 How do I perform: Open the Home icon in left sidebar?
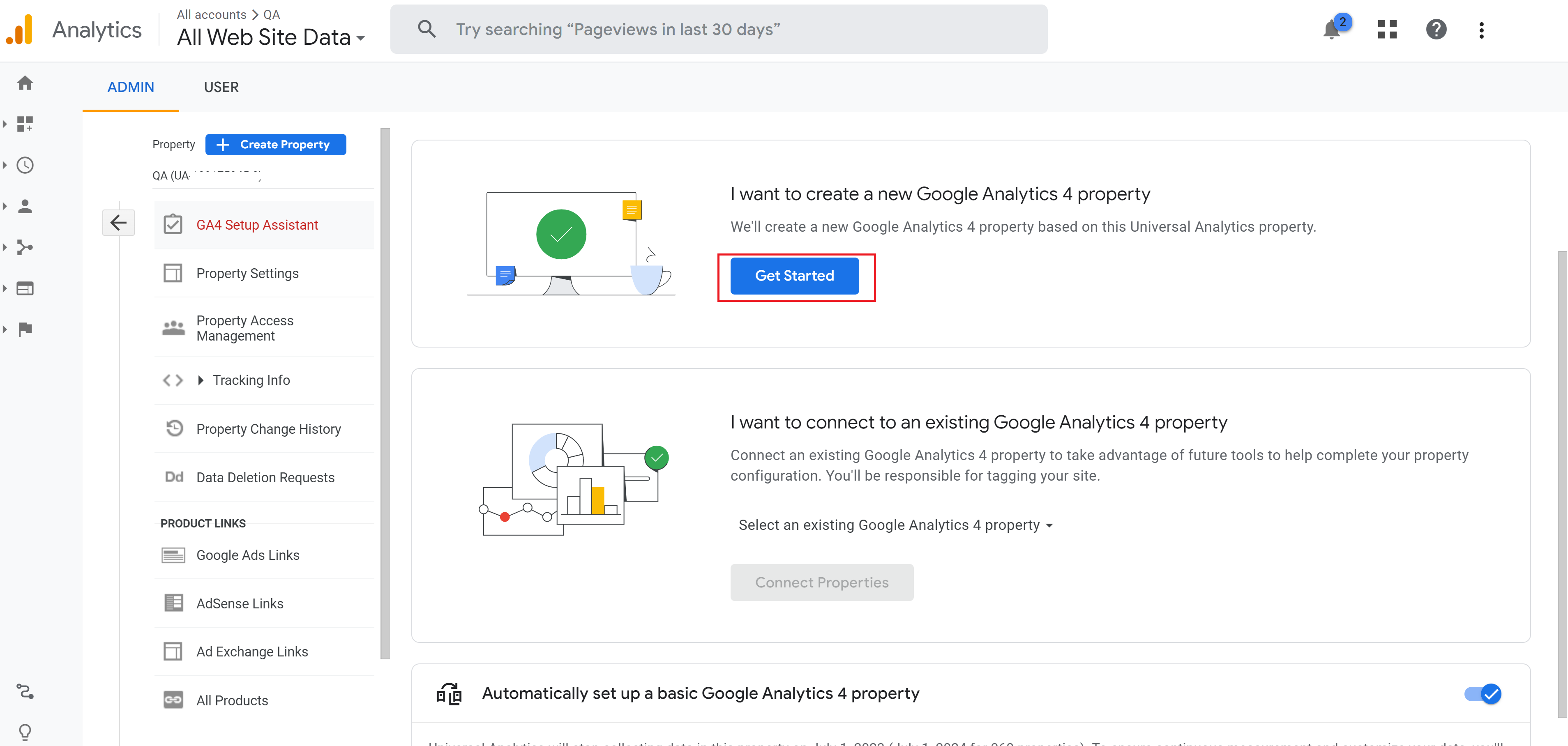tap(25, 83)
